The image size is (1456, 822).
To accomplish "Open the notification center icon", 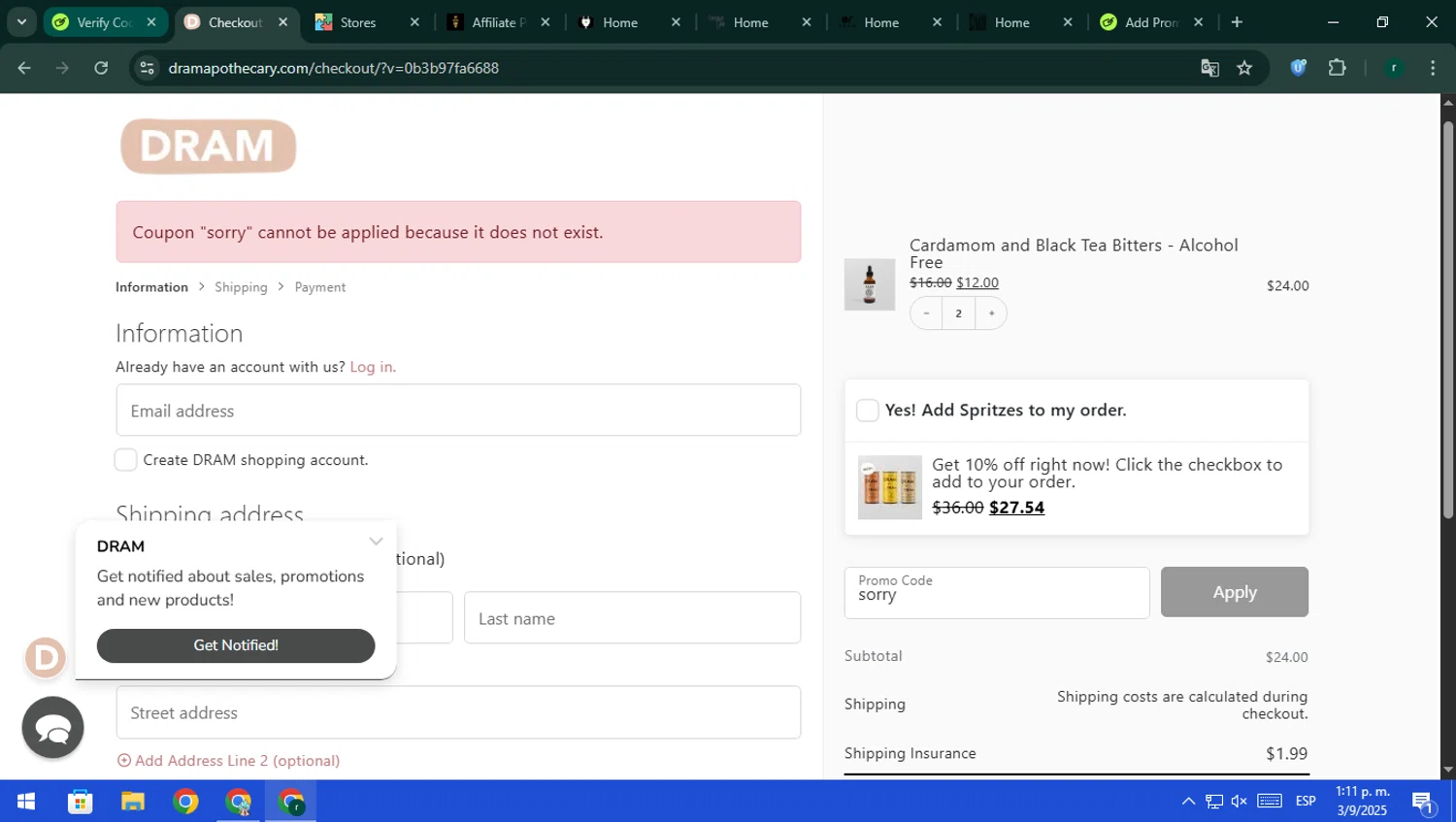I will 1423,802.
